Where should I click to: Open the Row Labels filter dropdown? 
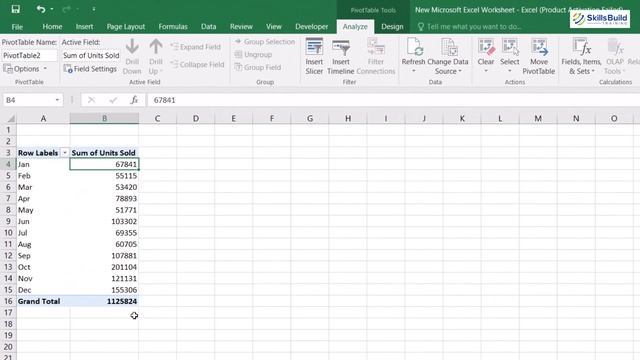point(64,153)
